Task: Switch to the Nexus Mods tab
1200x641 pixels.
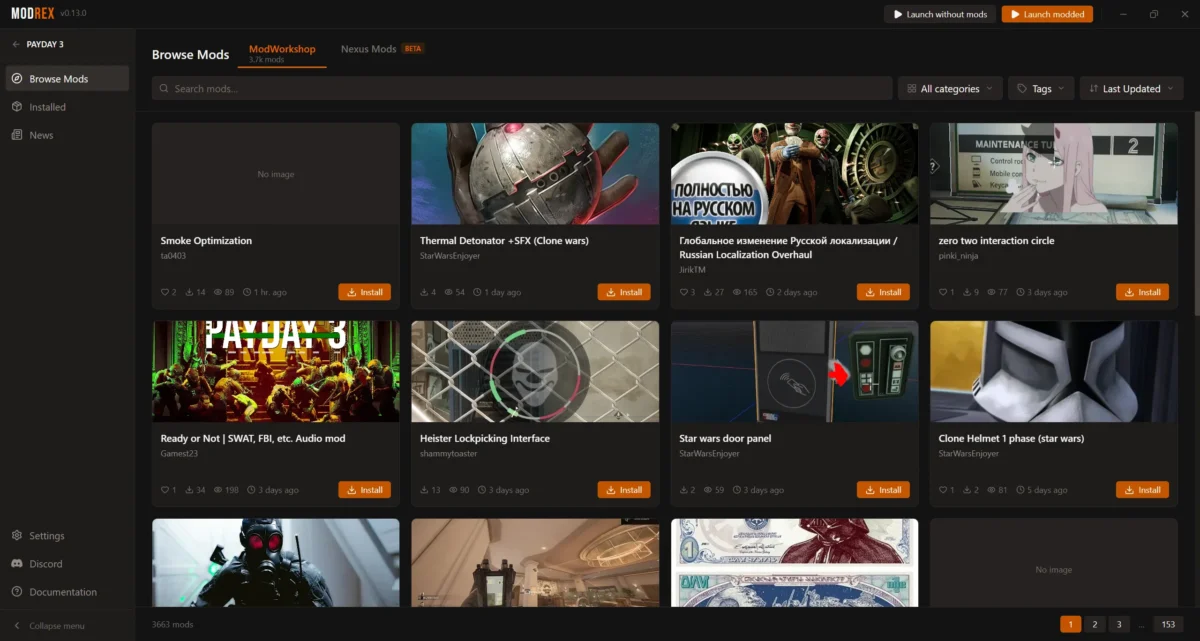Action: click(381, 49)
